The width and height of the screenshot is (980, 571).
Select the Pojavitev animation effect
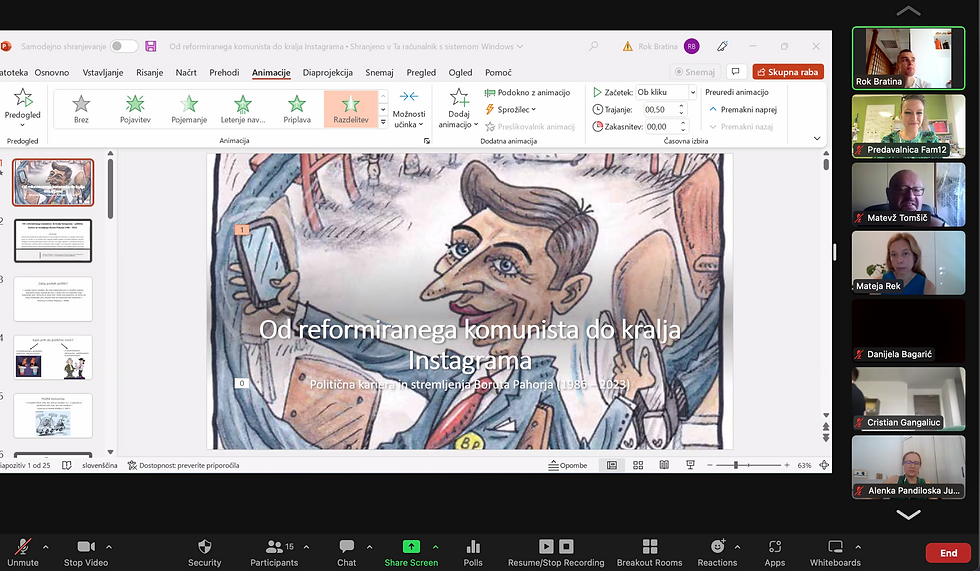135,109
